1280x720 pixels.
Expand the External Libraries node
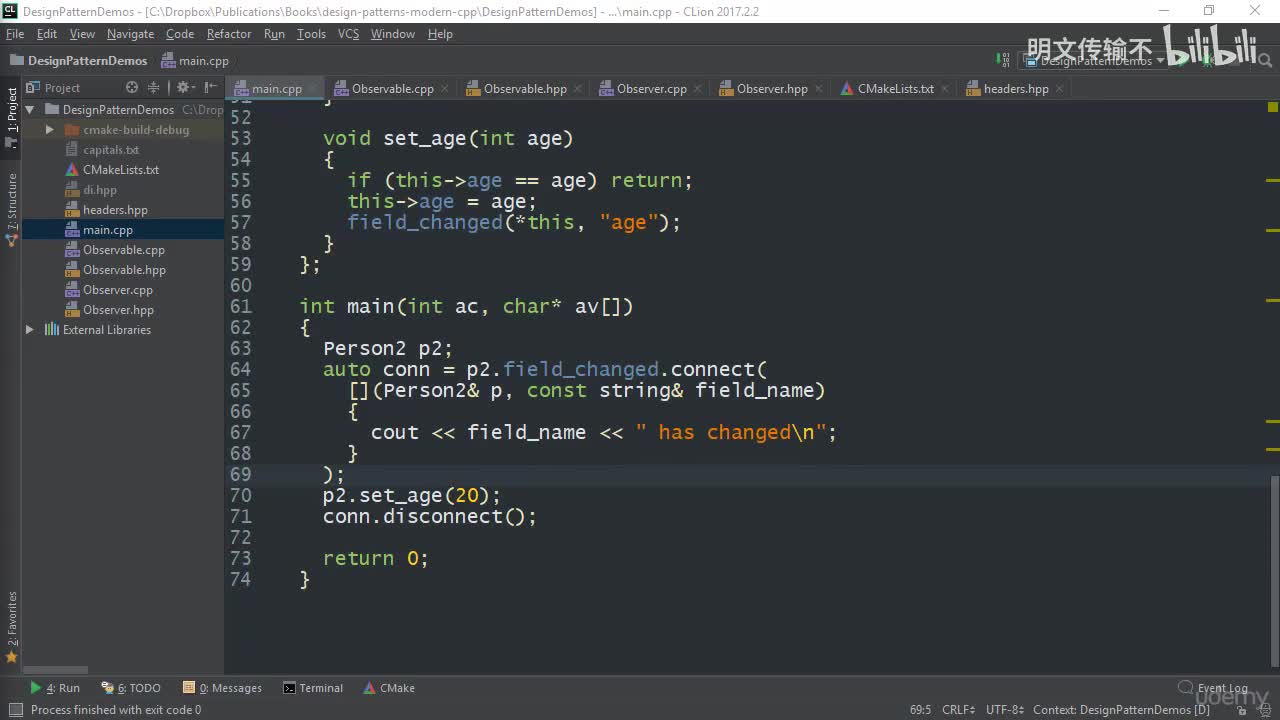coord(30,330)
